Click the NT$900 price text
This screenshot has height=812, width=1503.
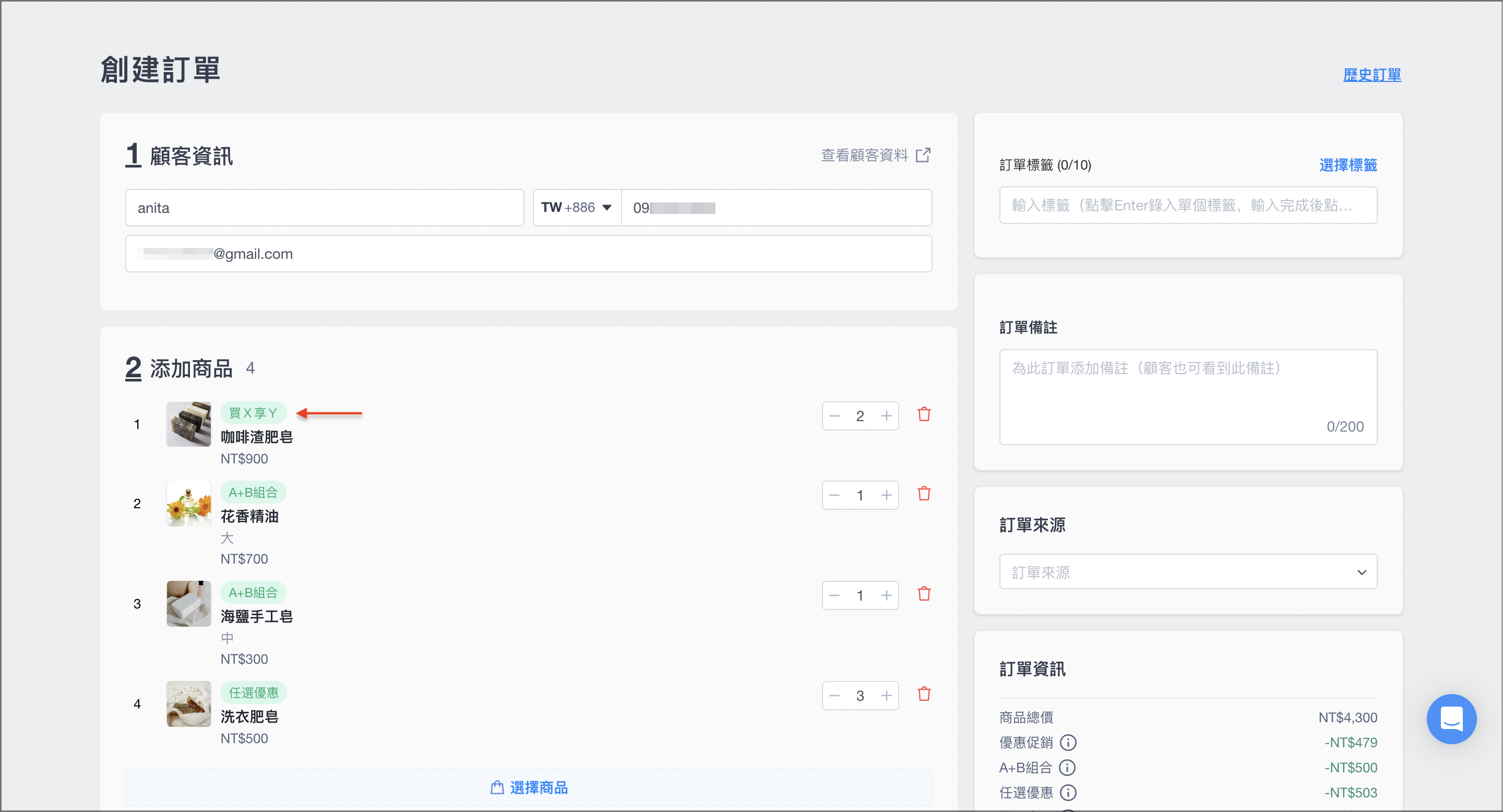(244, 459)
